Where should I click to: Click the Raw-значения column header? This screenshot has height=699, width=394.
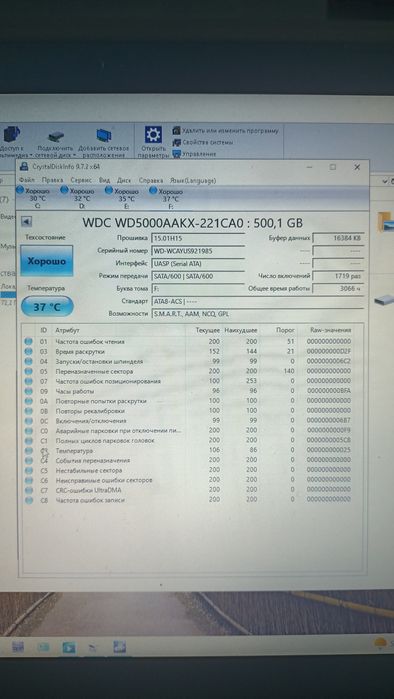(330, 330)
